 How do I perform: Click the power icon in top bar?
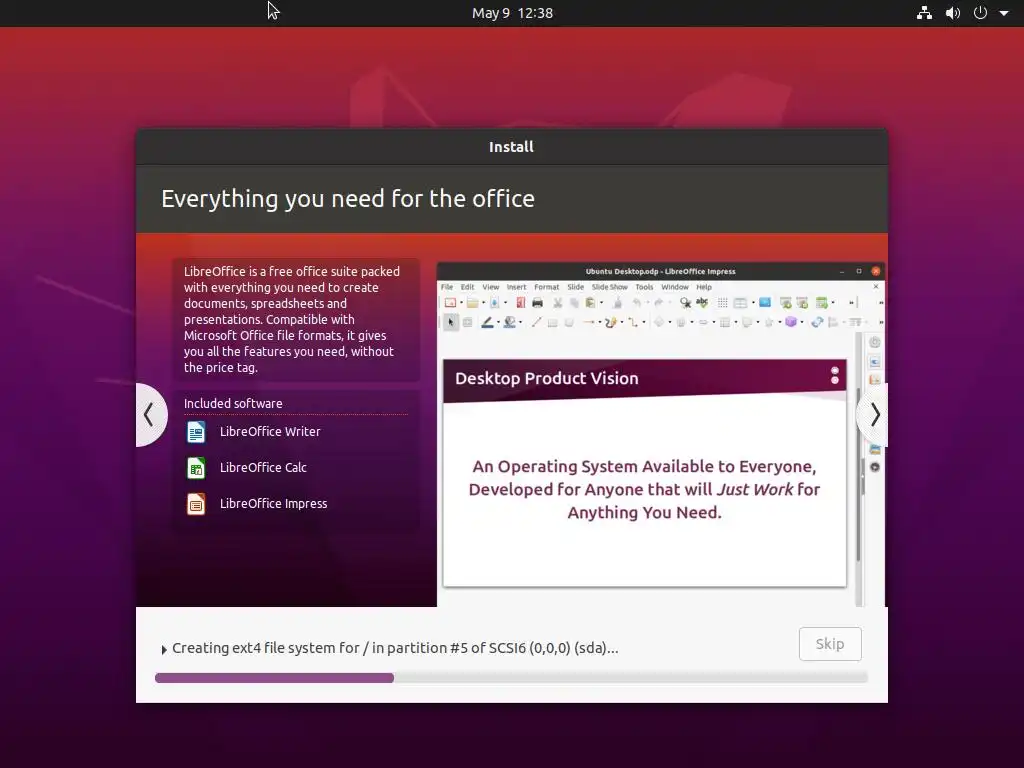point(980,13)
